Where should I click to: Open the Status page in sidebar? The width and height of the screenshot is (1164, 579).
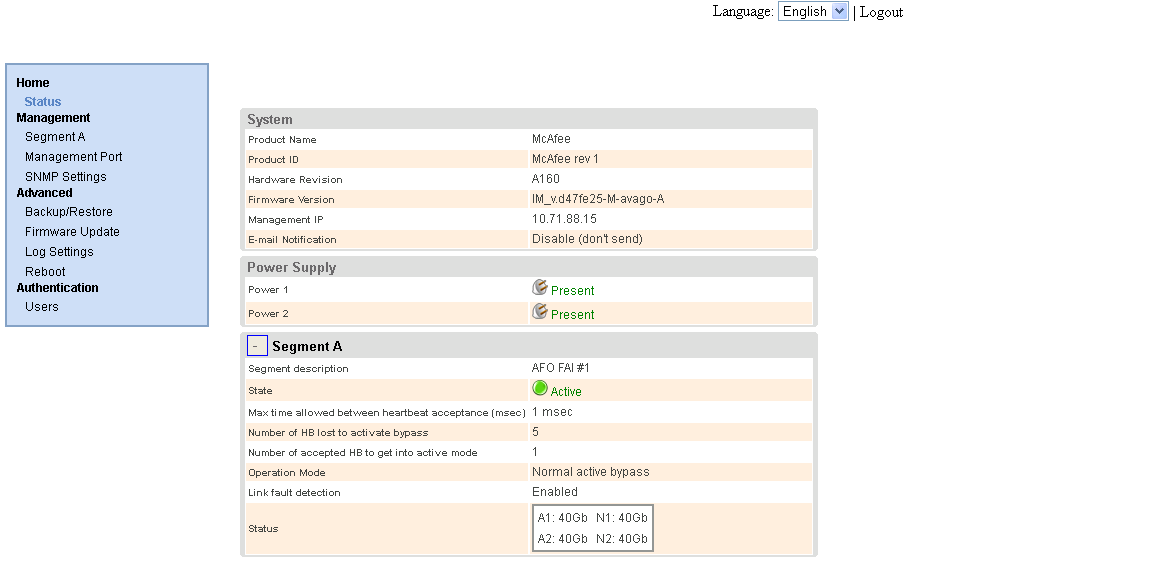[43, 102]
